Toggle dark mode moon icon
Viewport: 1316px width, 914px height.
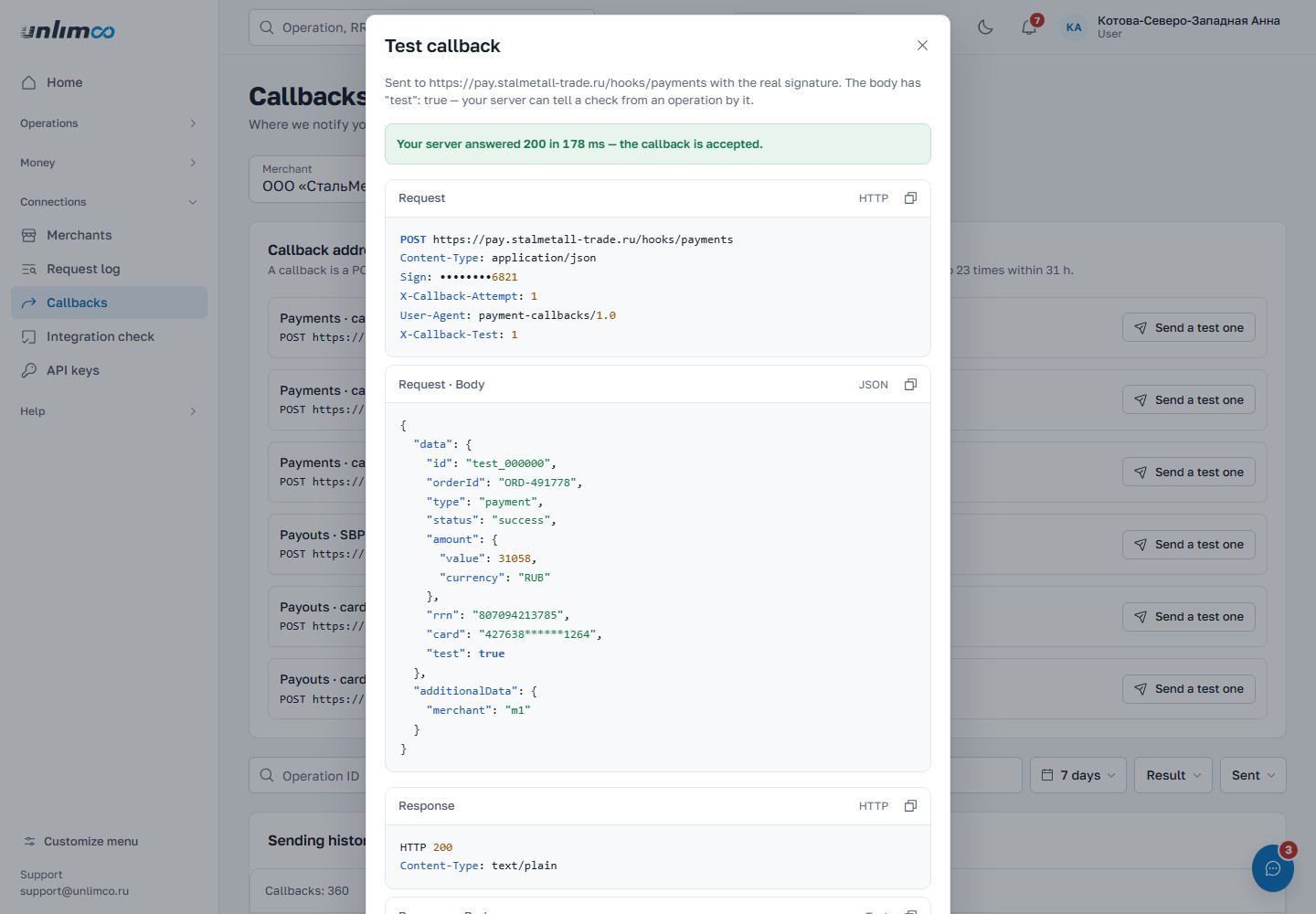click(x=985, y=27)
